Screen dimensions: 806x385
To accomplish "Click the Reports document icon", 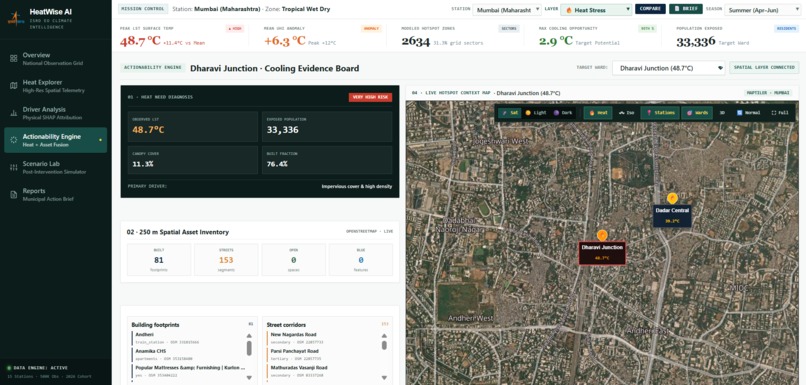I will 13,194.
